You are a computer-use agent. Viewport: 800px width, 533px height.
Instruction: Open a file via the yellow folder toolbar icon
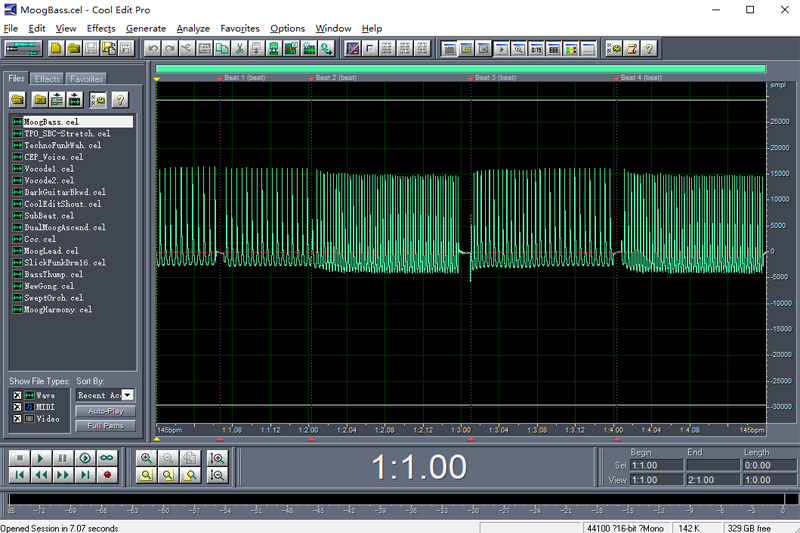point(73,48)
